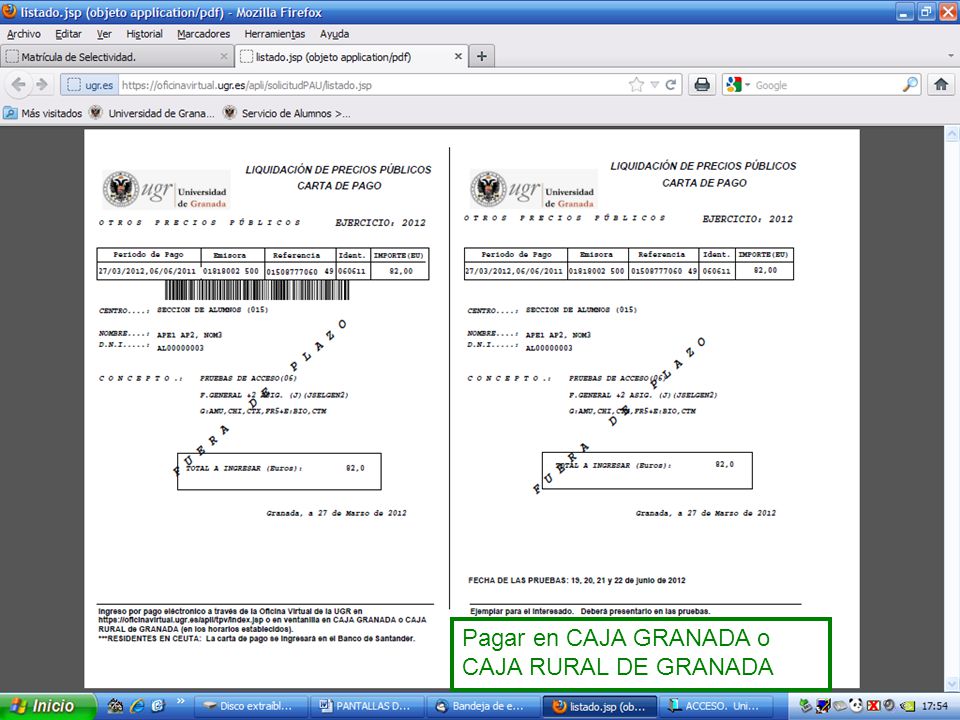
Task: Click the left IMPORTE value 82,00
Action: 401,271
